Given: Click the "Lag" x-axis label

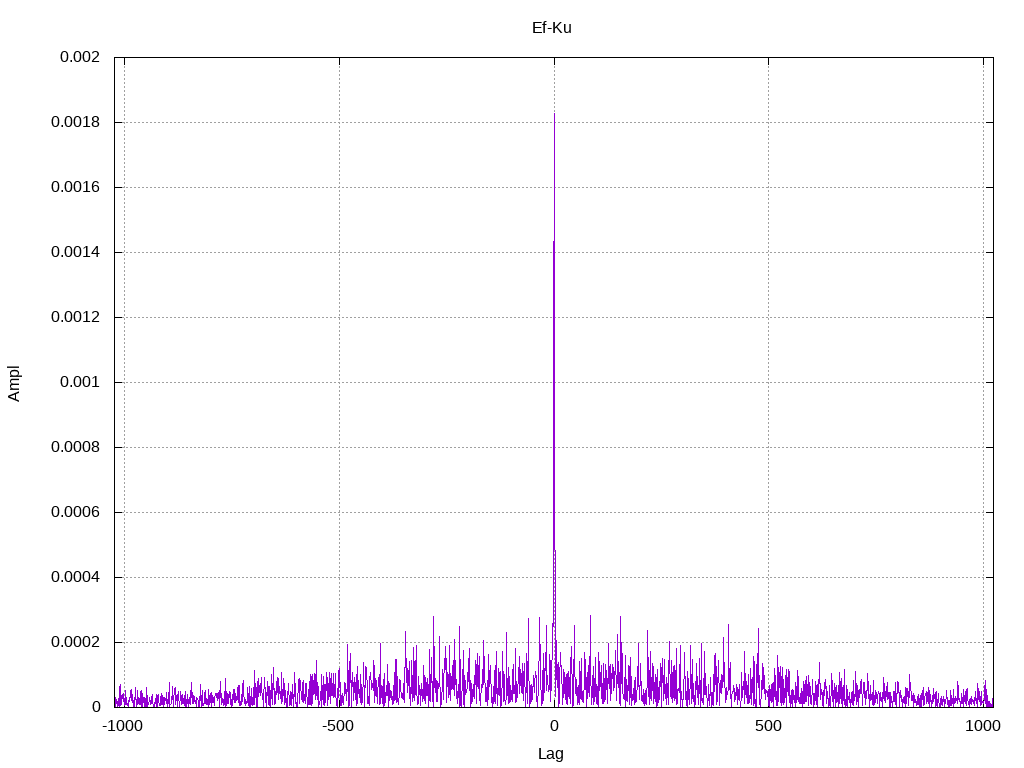Looking at the screenshot, I should pyautogui.click(x=551, y=754).
